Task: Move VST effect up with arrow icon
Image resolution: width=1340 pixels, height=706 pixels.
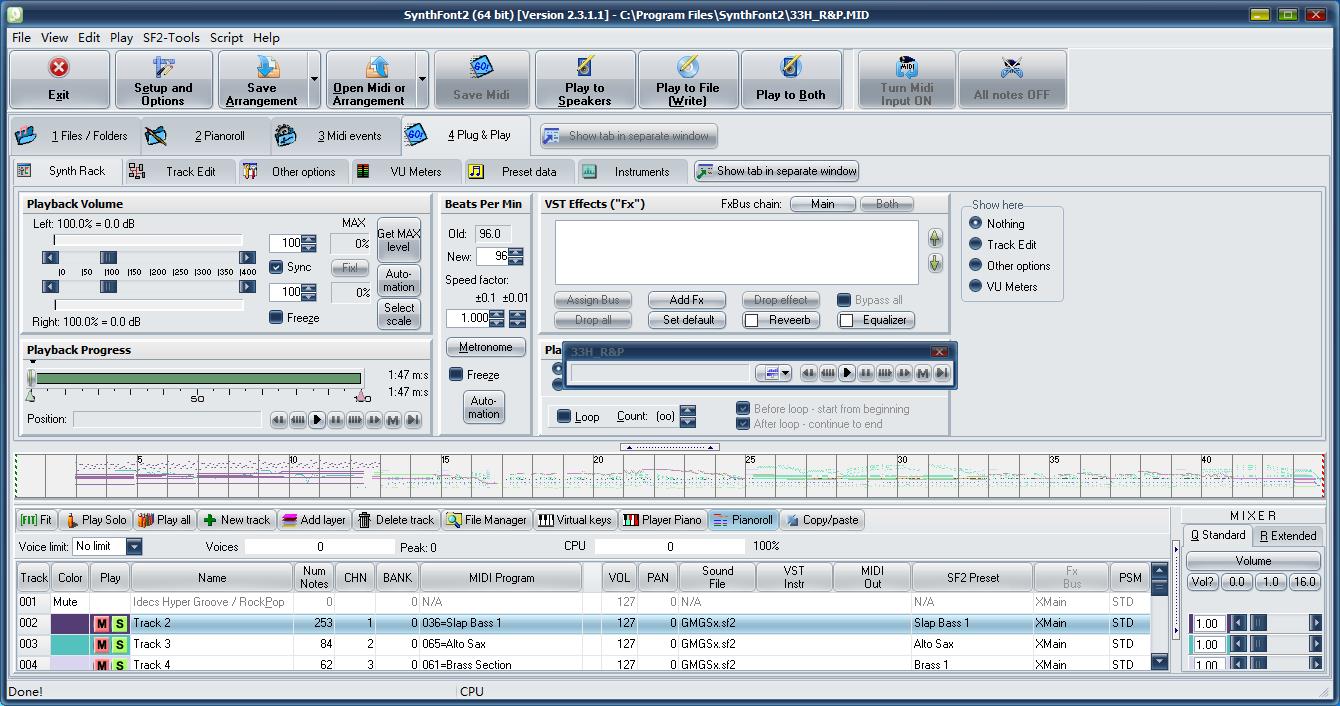Action: click(x=935, y=238)
